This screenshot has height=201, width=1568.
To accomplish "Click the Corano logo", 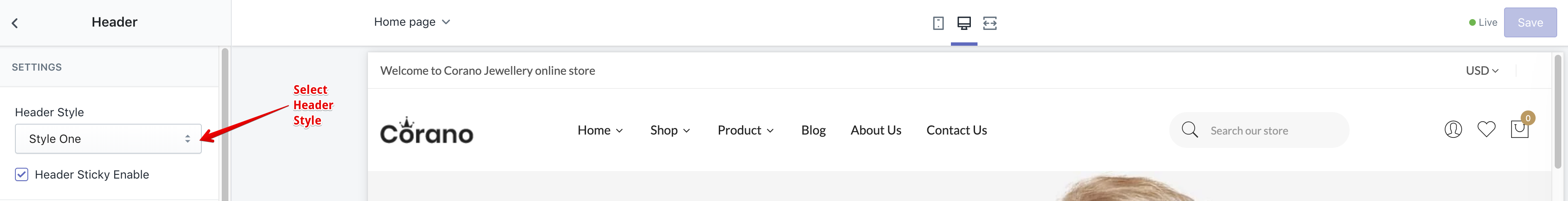I will point(427,131).
